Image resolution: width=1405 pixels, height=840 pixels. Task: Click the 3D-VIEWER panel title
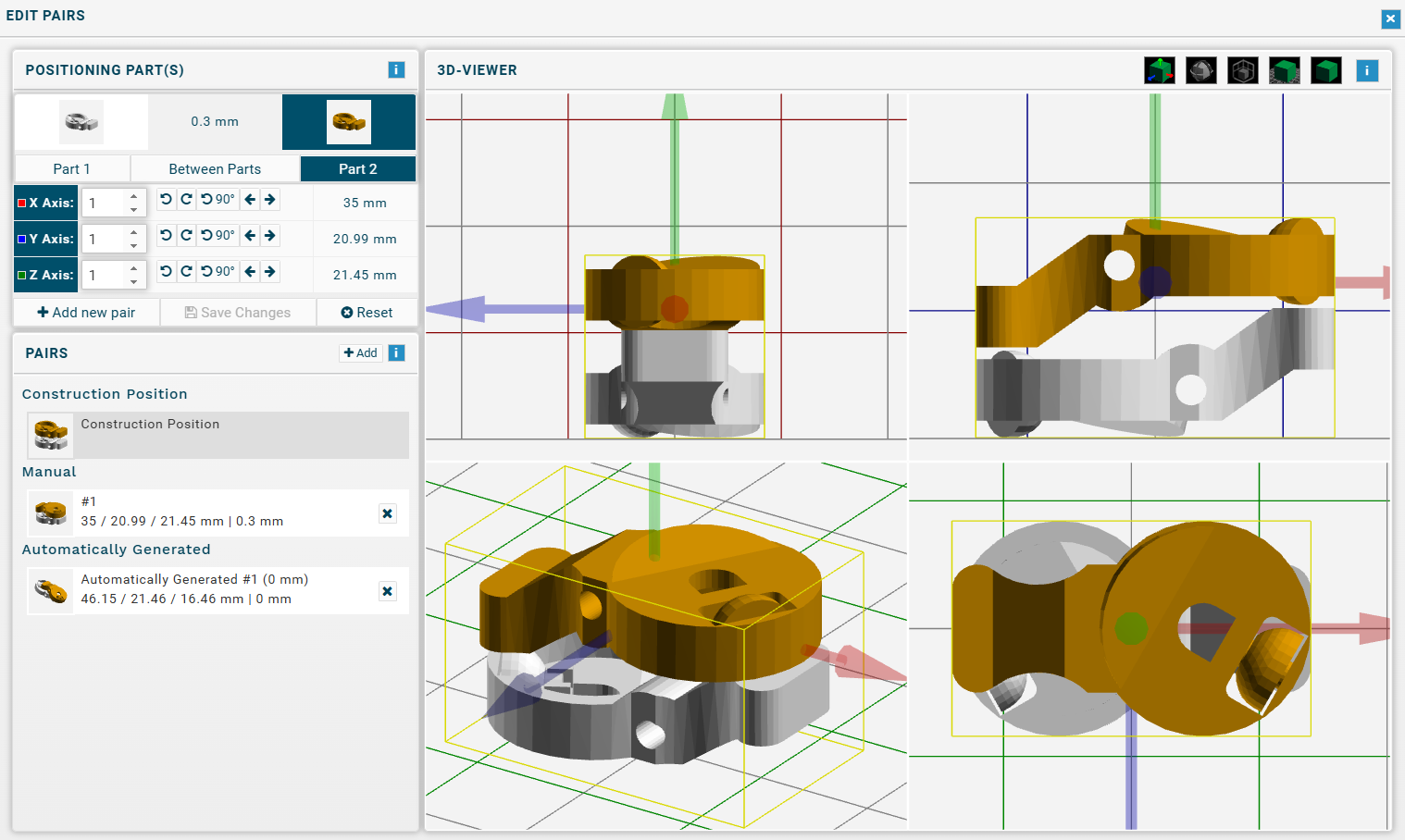(x=477, y=70)
